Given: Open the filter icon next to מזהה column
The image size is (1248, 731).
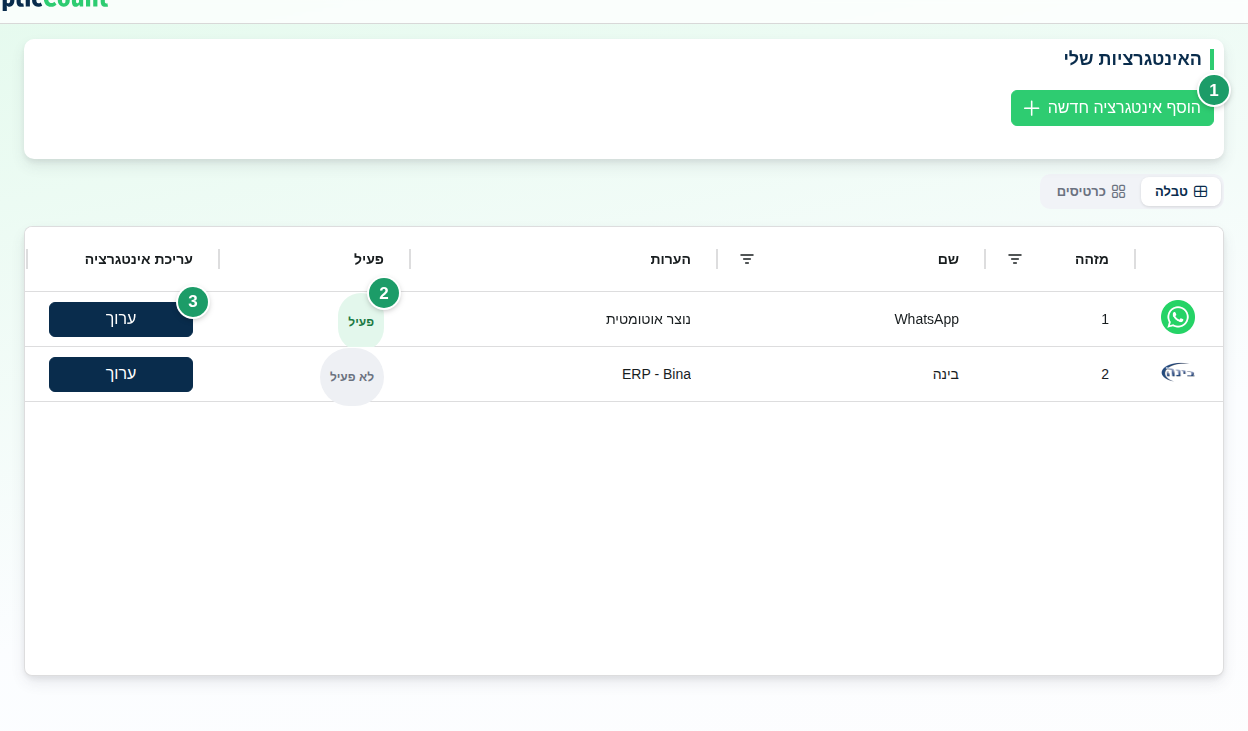Looking at the screenshot, I should click(1015, 259).
